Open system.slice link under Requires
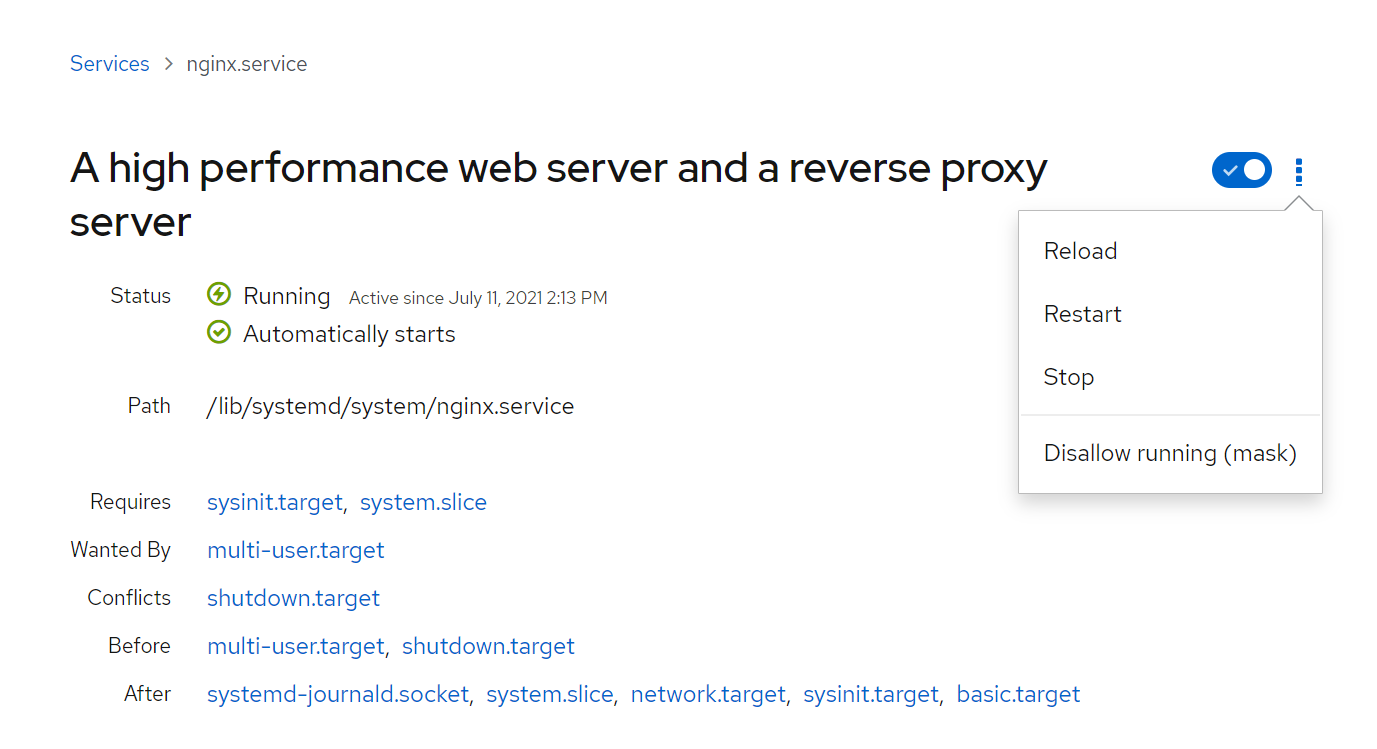 click(423, 502)
